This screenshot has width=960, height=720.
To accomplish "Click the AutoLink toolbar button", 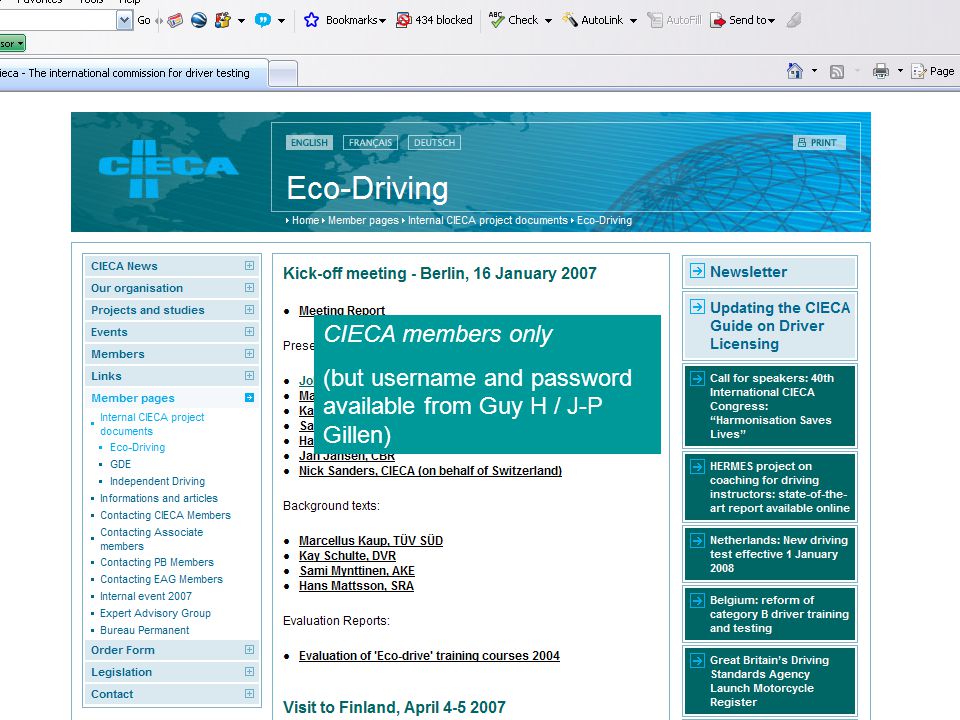I will 593,20.
